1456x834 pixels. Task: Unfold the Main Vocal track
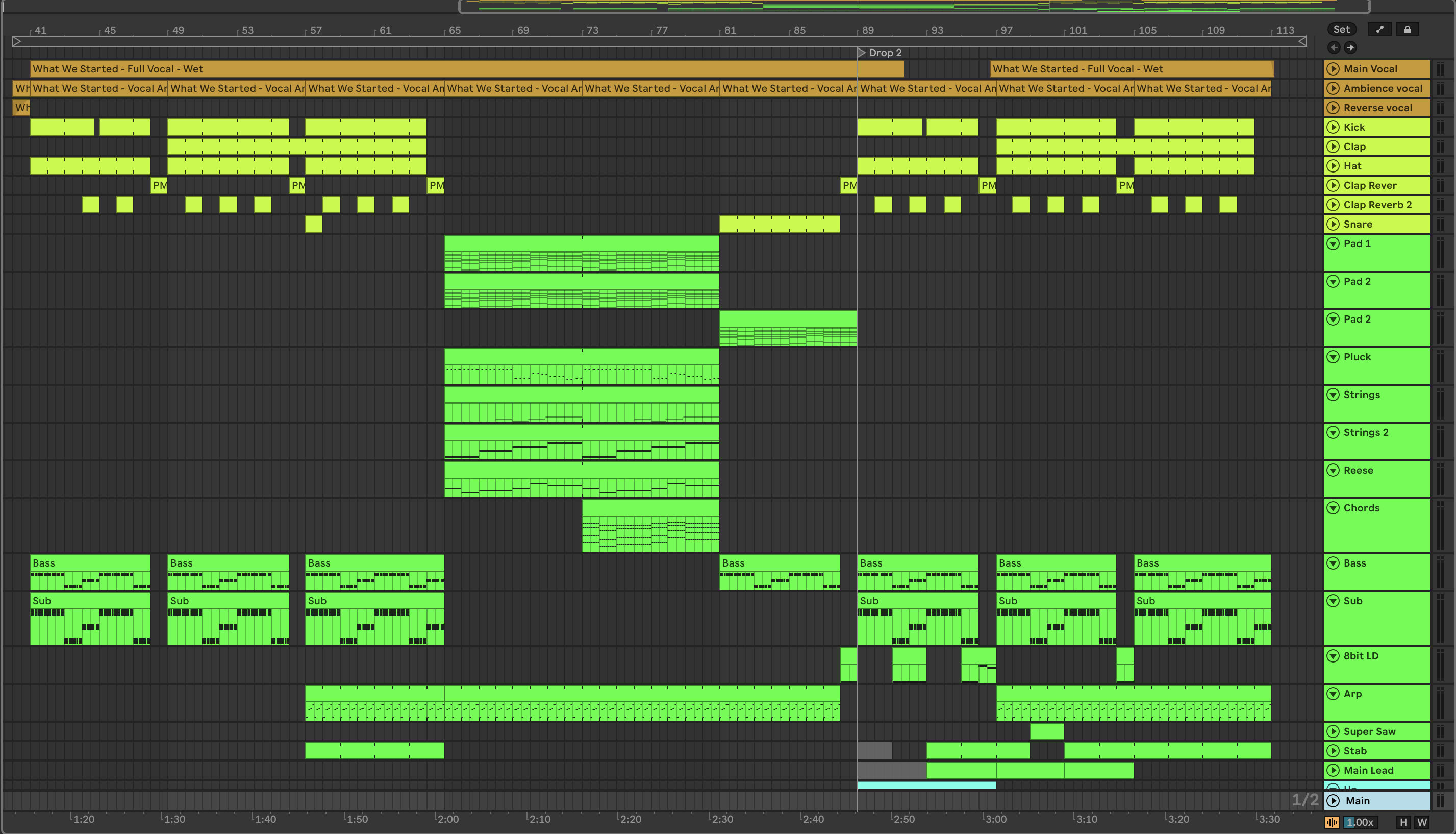(1333, 69)
